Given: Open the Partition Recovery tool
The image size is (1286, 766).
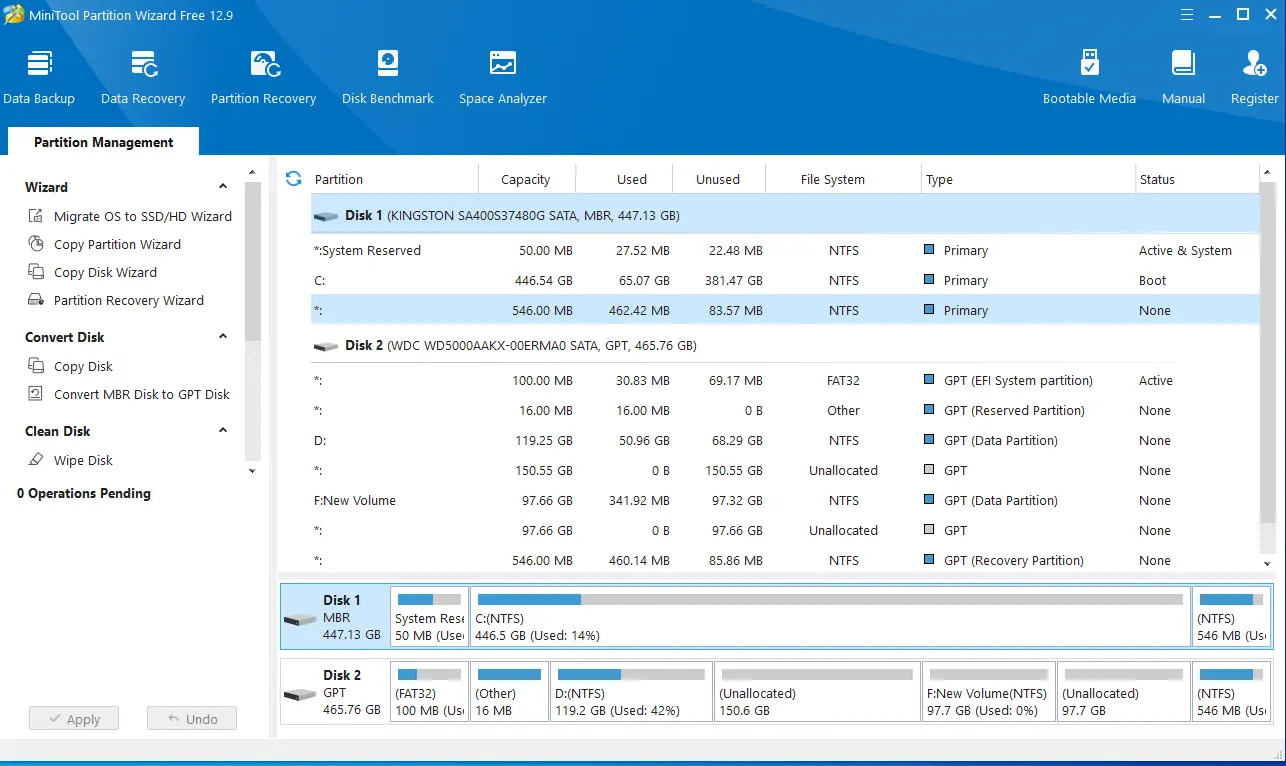Looking at the screenshot, I should [263, 77].
